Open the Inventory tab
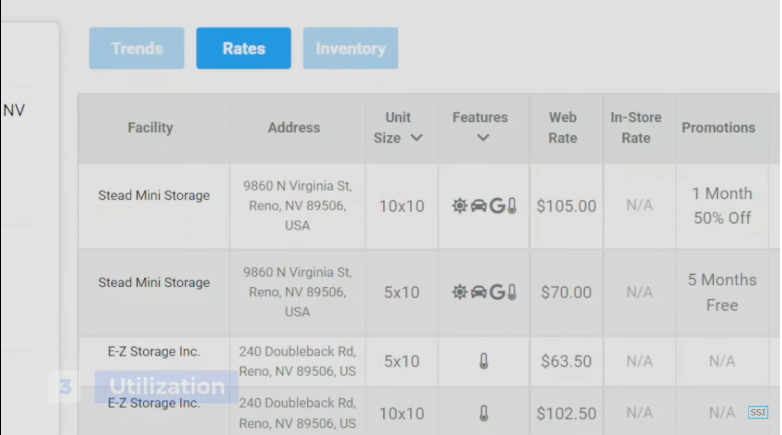 [350, 48]
